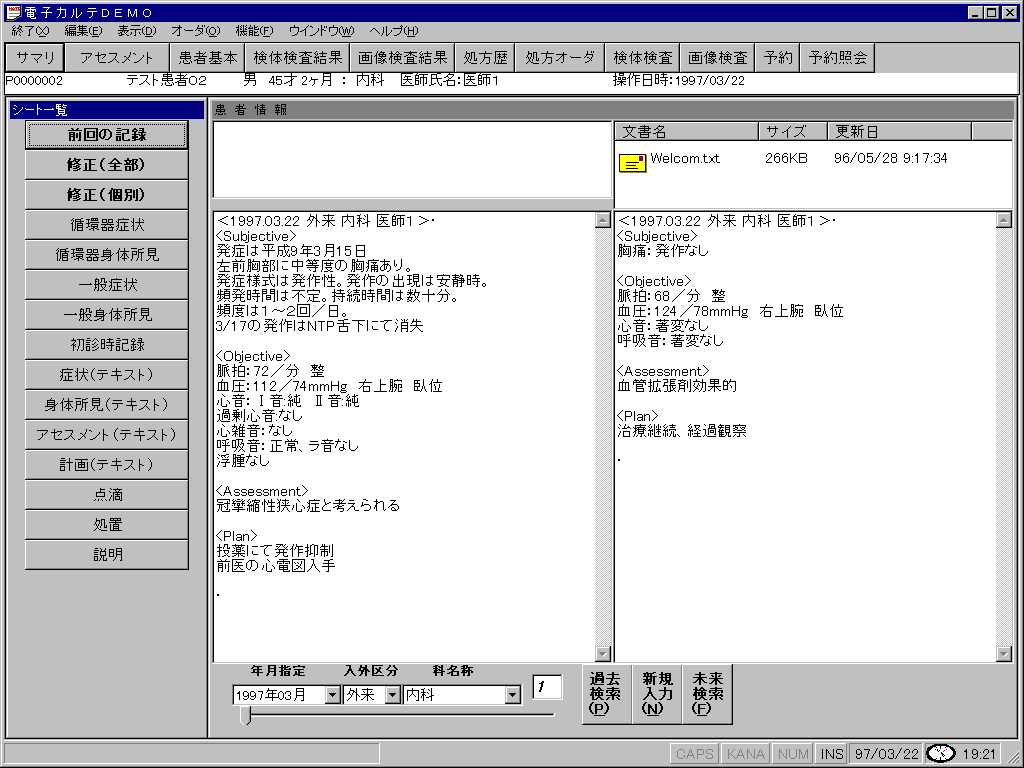This screenshot has width=1024, height=768.
Task: Switch to the 処方オーダ tab
Action: (560, 58)
